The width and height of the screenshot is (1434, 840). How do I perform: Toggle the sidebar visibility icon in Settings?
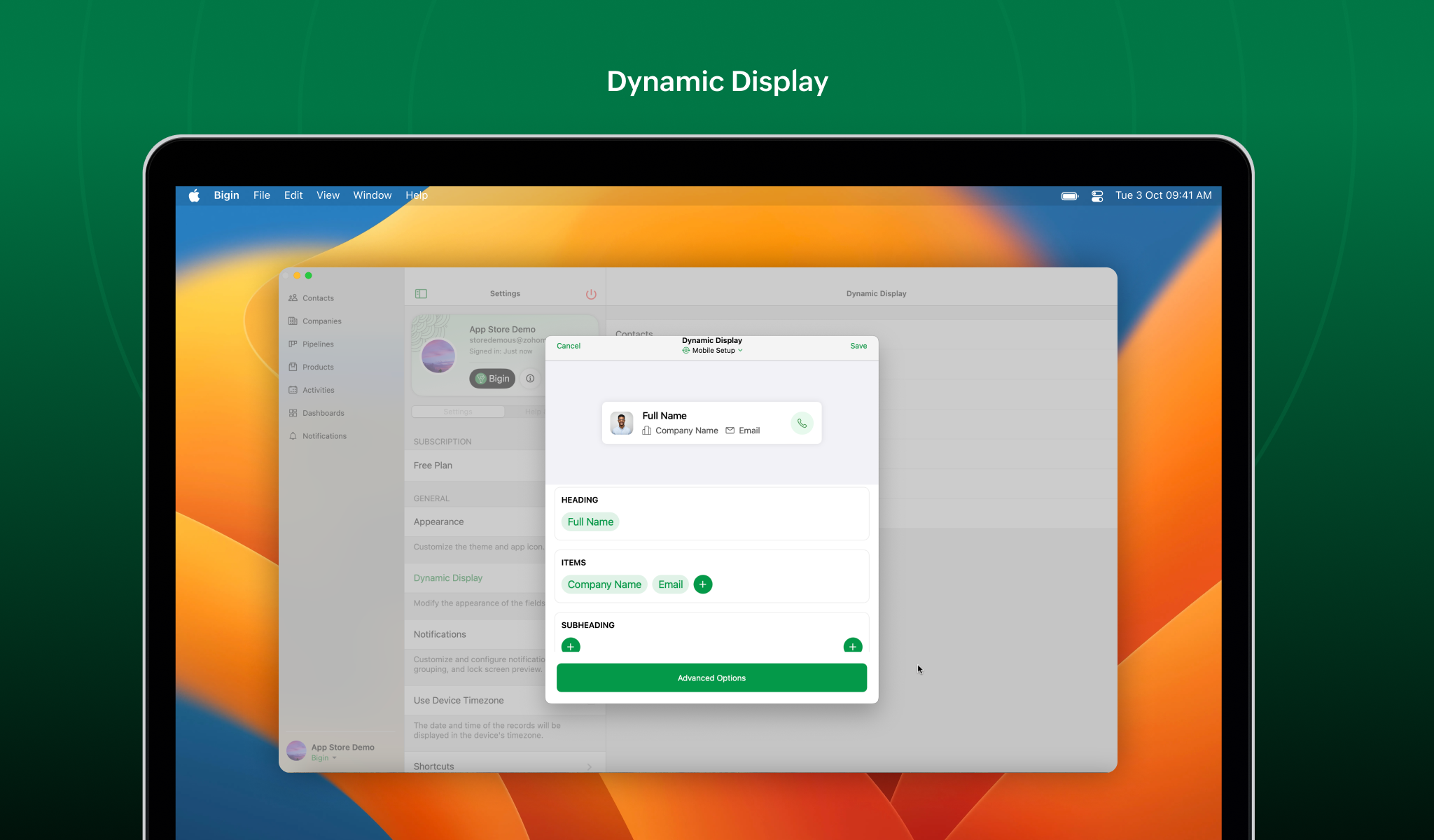click(421, 293)
